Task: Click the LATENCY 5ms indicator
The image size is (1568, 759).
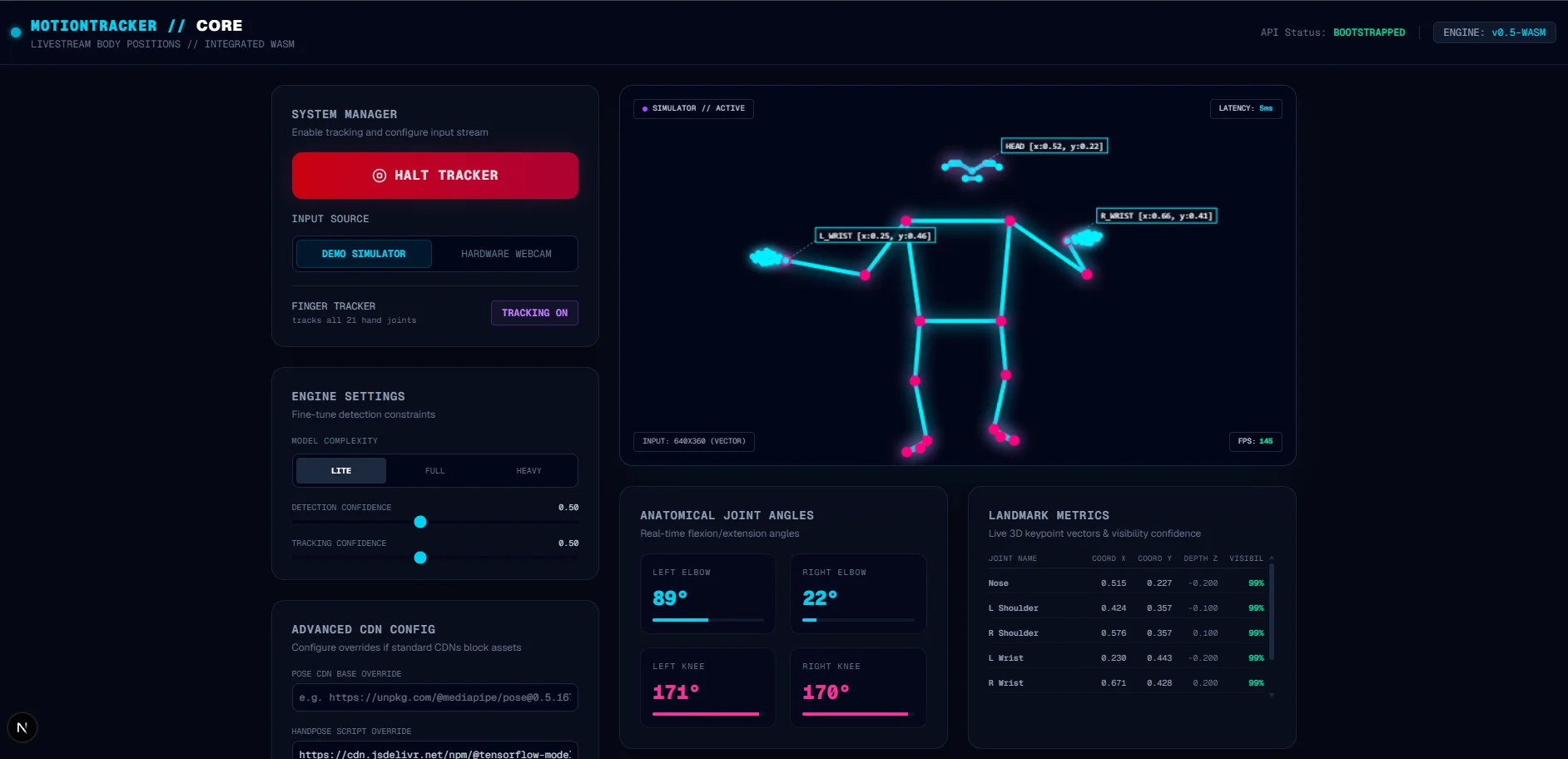Action: point(1245,108)
